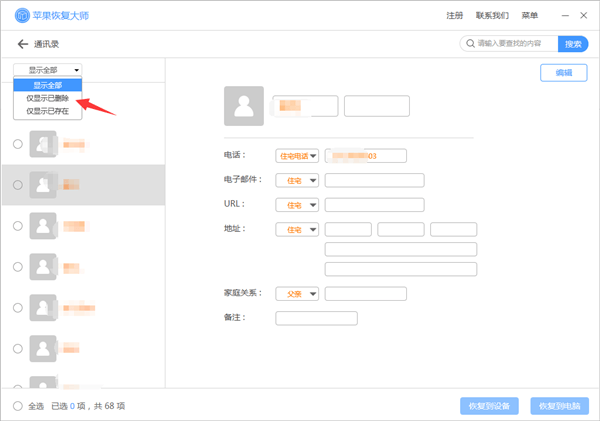Click the 苹果恢复大师 app logo

(17, 16)
